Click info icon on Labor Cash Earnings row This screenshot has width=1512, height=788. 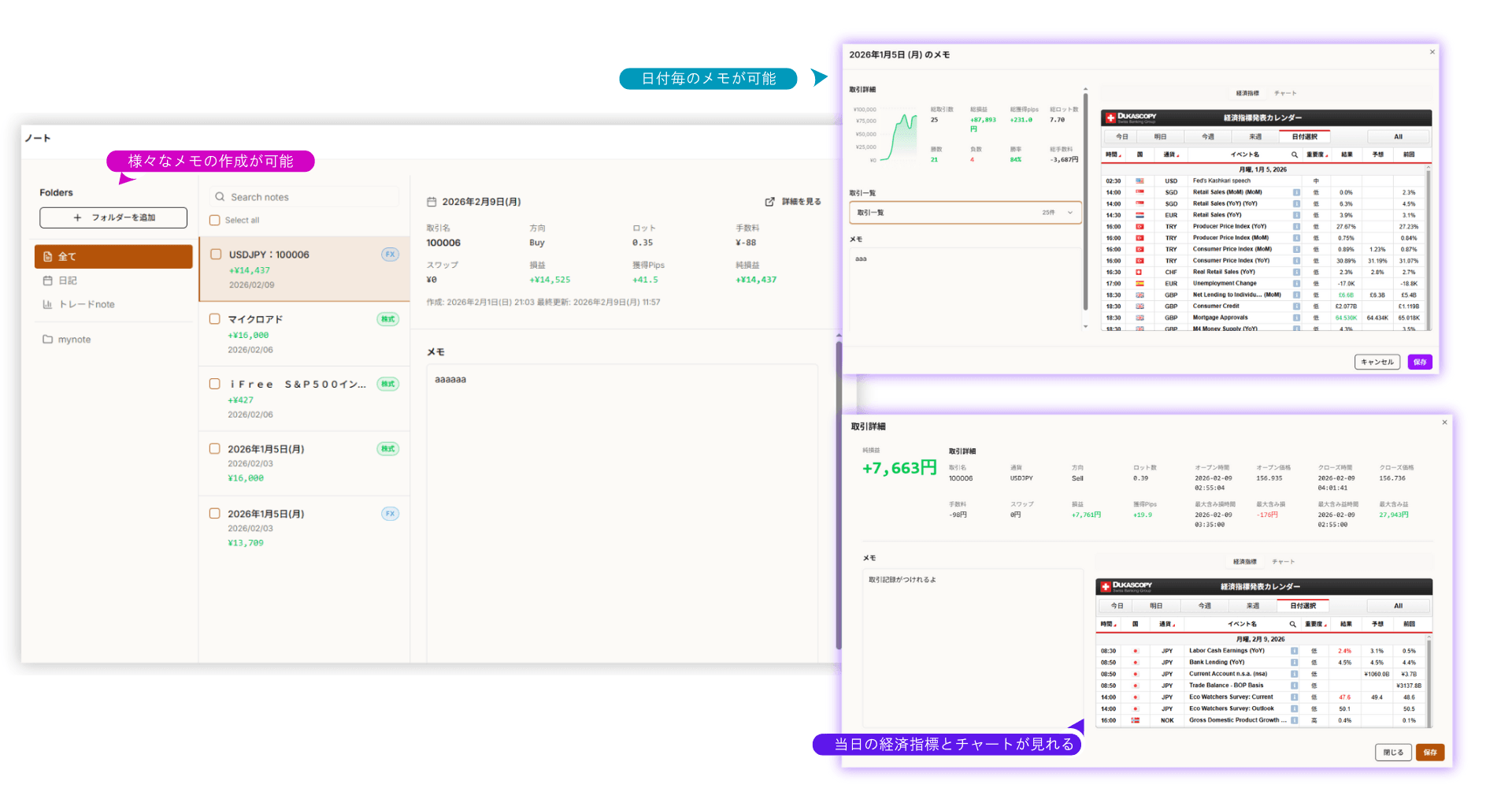pos(1294,651)
